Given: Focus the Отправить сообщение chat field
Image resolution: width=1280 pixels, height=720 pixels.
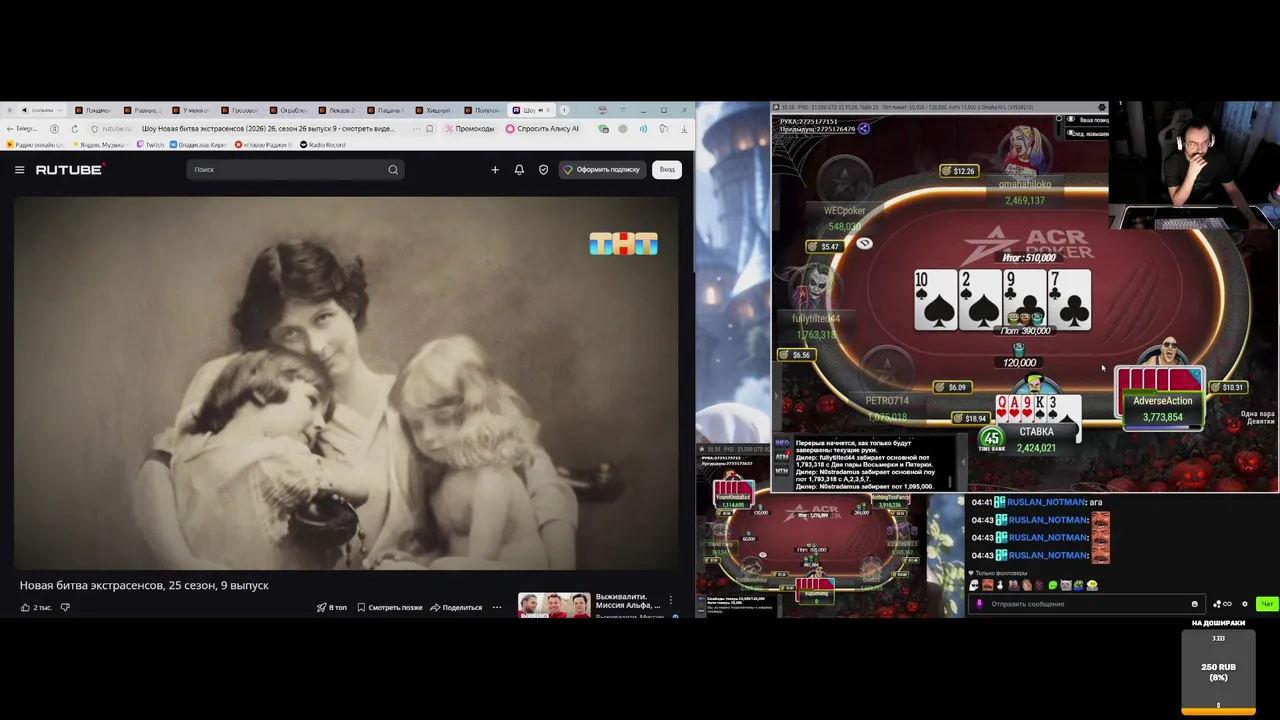Looking at the screenshot, I should 1085,604.
